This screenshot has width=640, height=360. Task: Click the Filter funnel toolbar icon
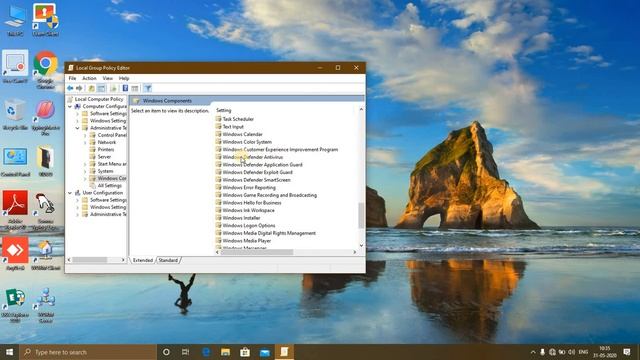tap(147, 88)
